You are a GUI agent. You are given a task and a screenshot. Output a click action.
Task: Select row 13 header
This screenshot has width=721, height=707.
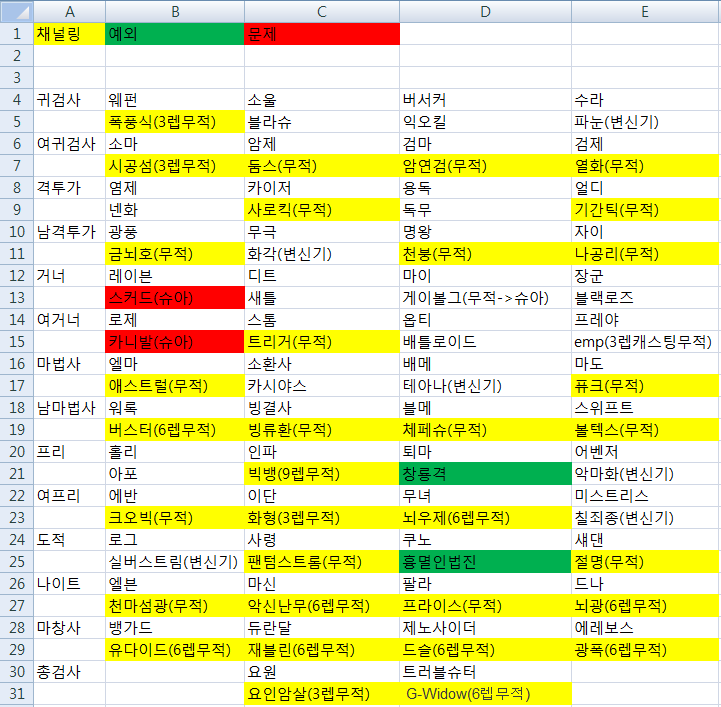click(16, 297)
